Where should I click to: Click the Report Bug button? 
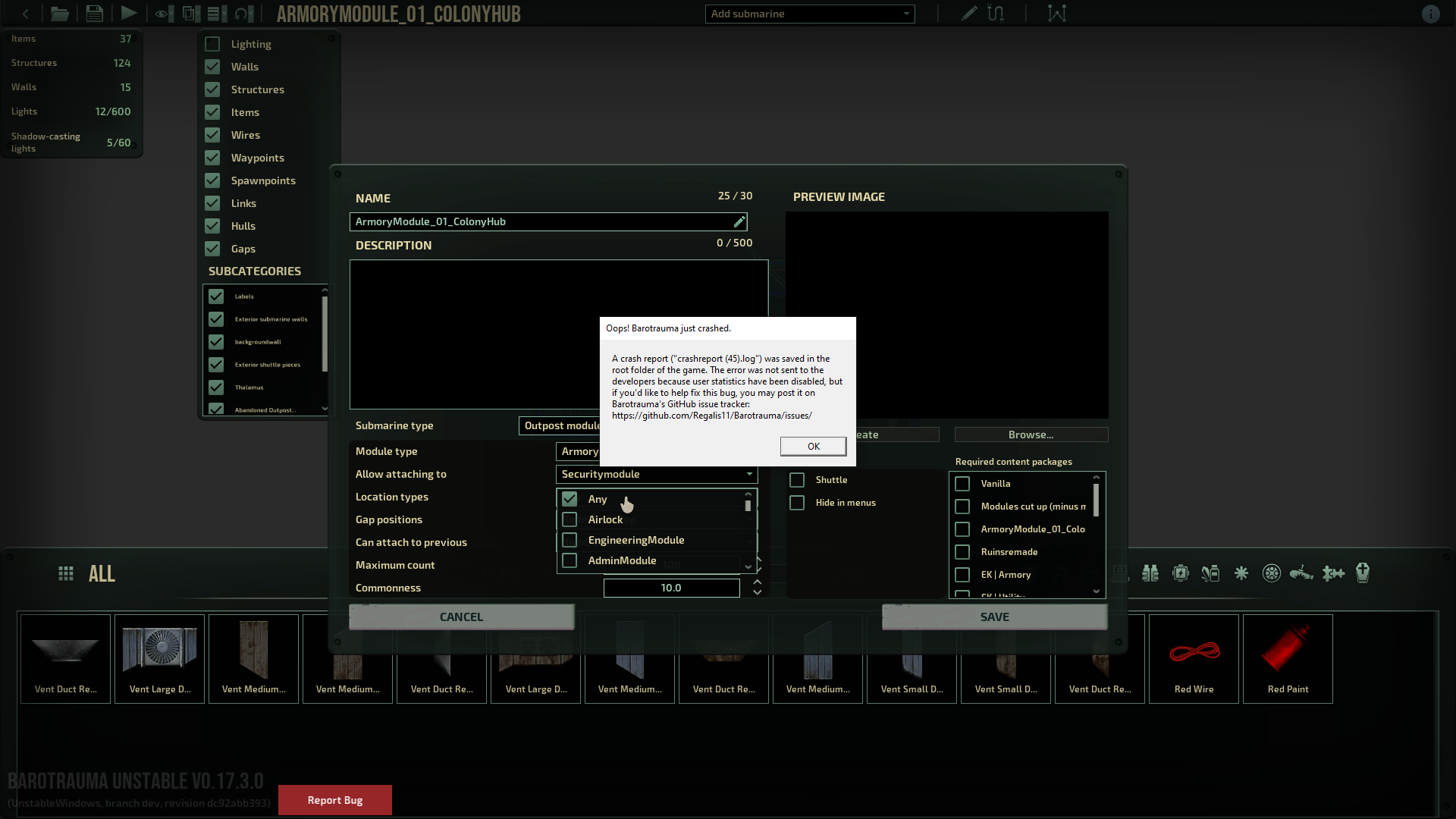coord(335,800)
